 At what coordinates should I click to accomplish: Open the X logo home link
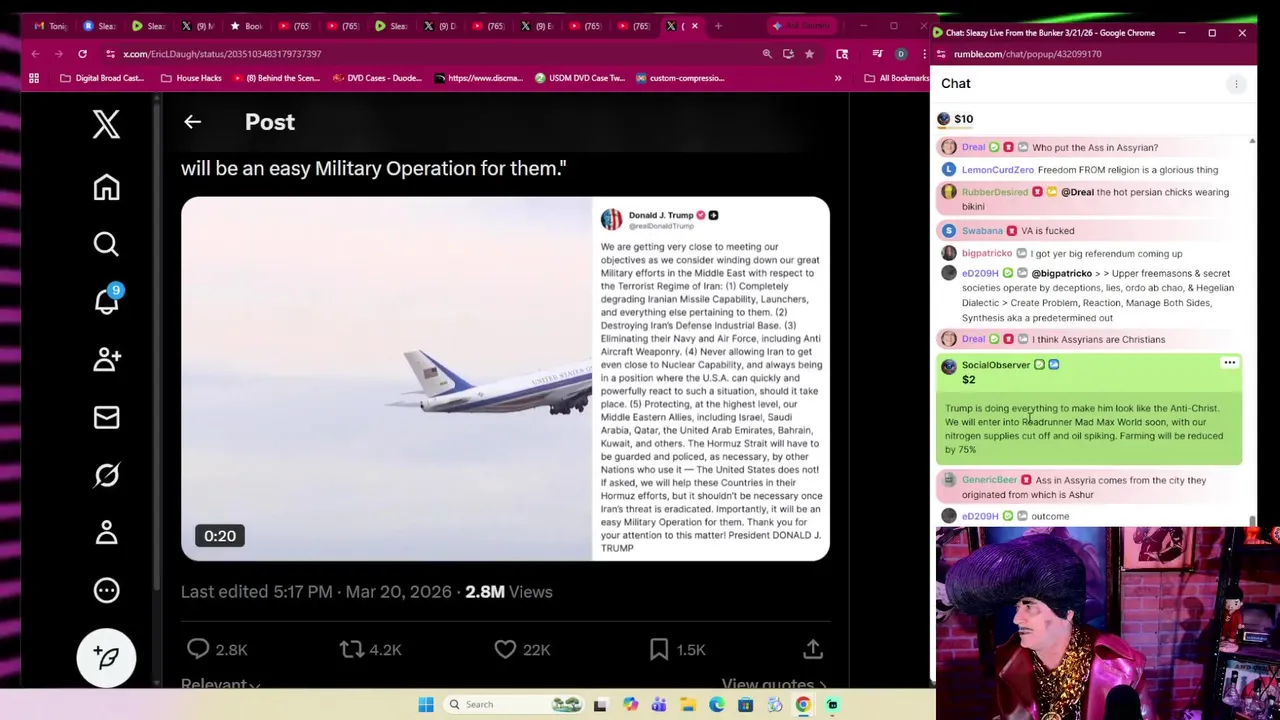[x=106, y=124]
